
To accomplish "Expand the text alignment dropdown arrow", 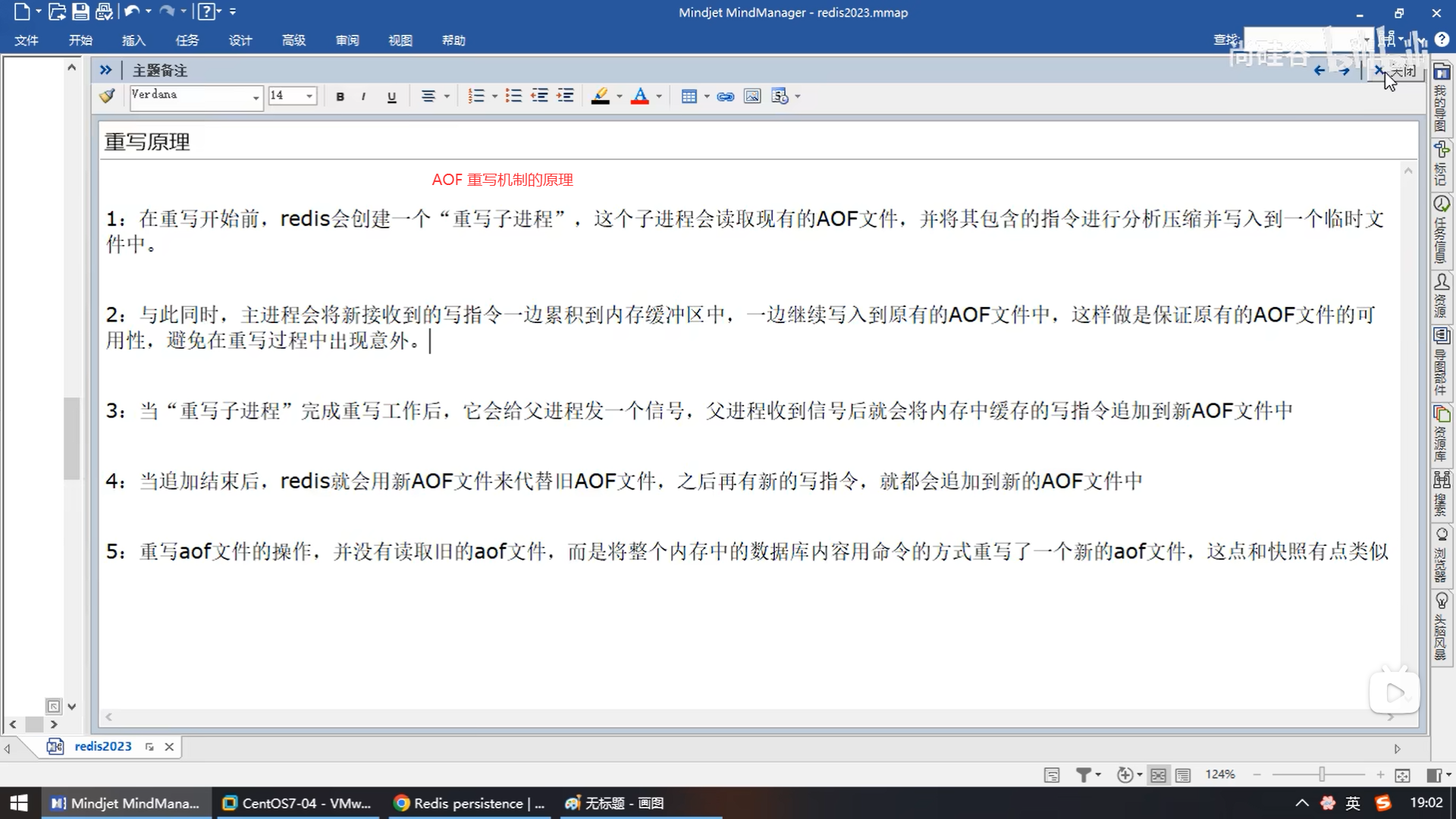I will pos(447,96).
